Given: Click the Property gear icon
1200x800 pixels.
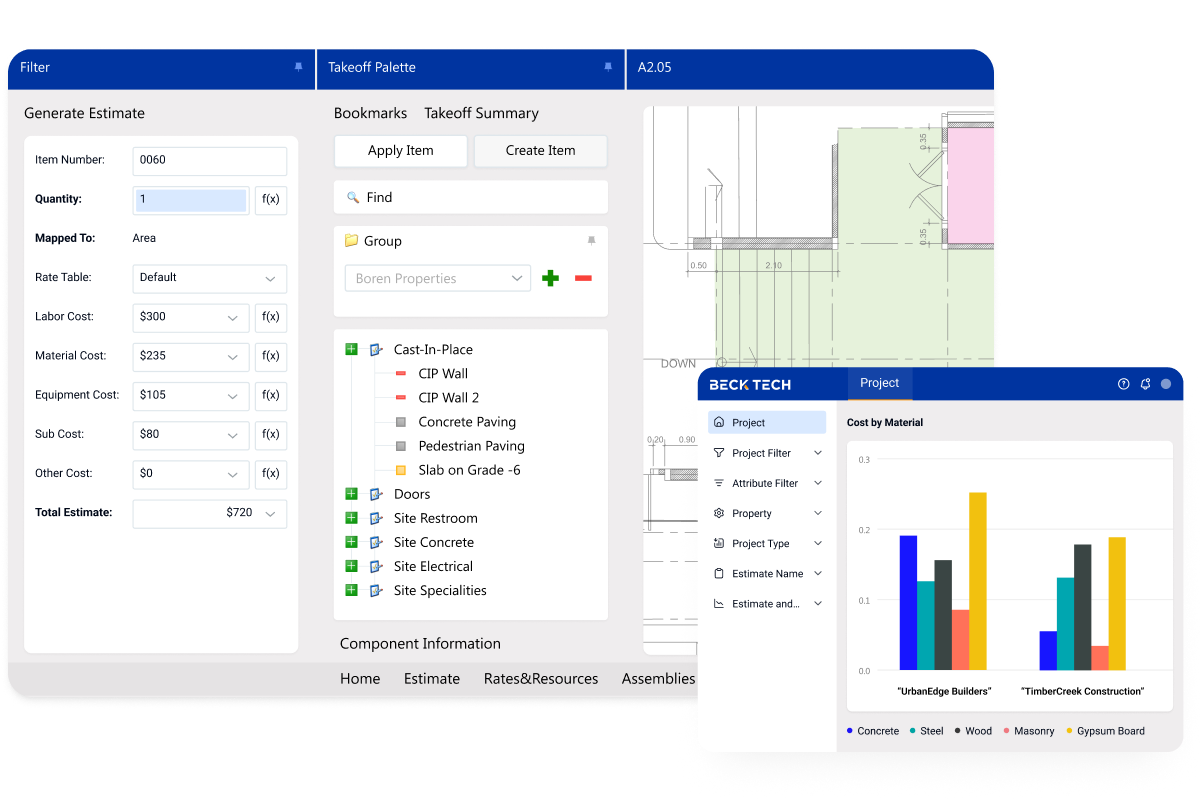Looking at the screenshot, I should 719,513.
